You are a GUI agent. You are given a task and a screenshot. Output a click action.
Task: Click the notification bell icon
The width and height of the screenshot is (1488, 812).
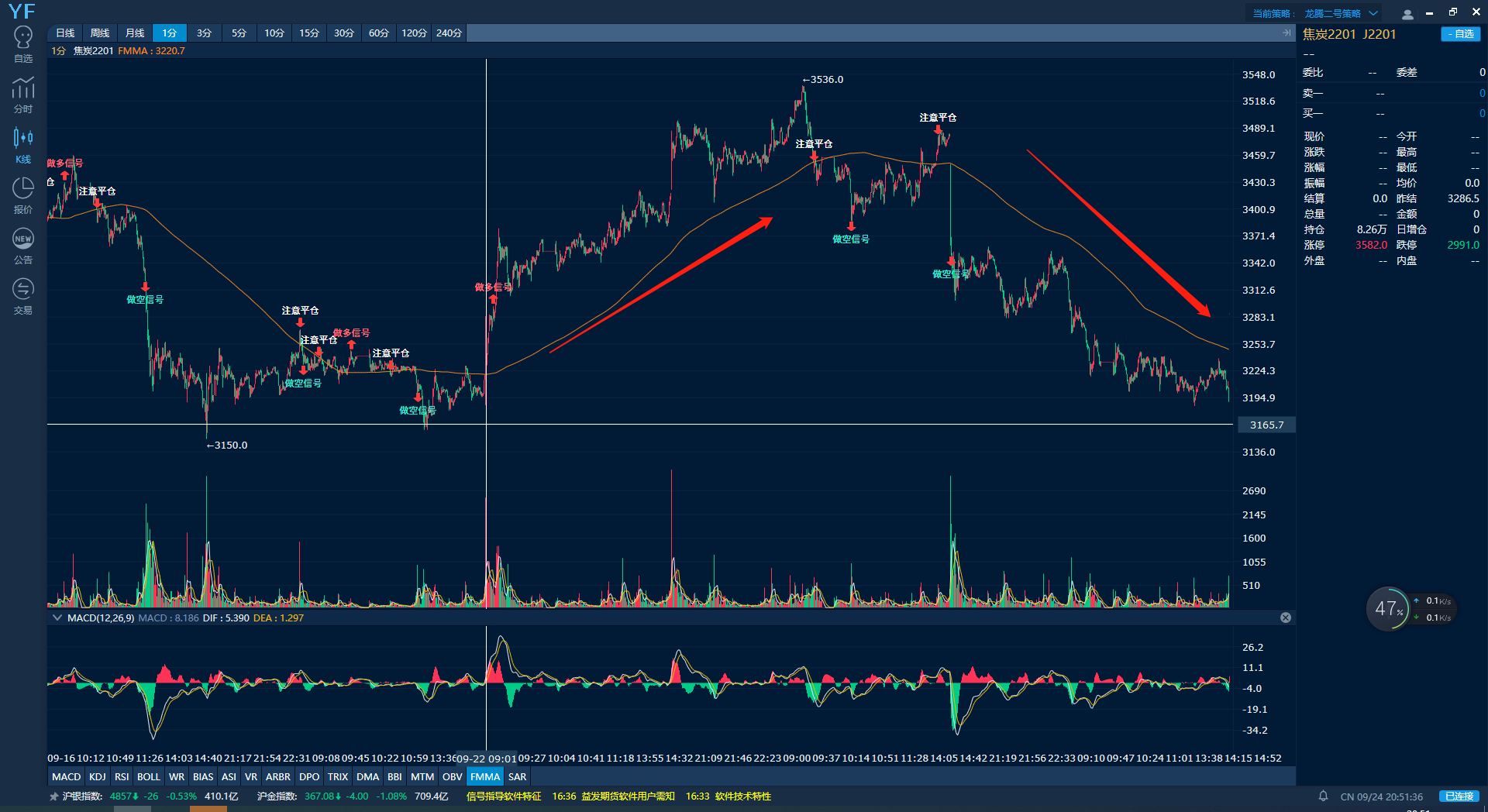[1324, 796]
